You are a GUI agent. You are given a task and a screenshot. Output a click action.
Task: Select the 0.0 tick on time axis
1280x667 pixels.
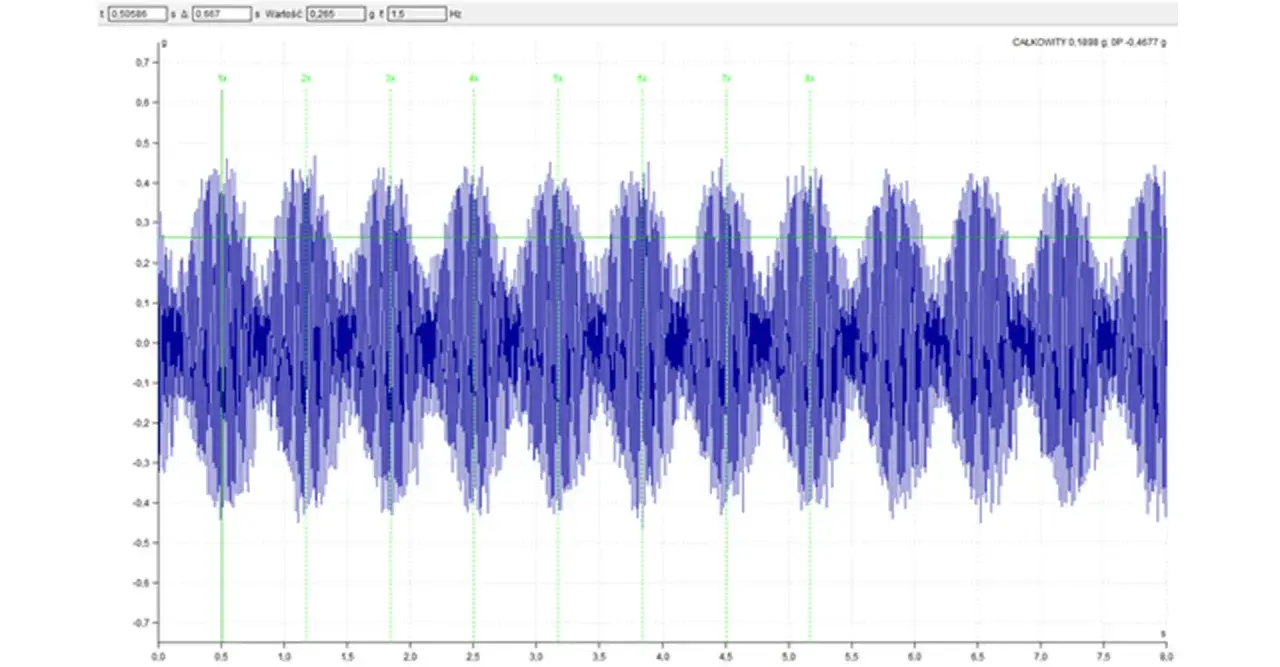coord(159,657)
